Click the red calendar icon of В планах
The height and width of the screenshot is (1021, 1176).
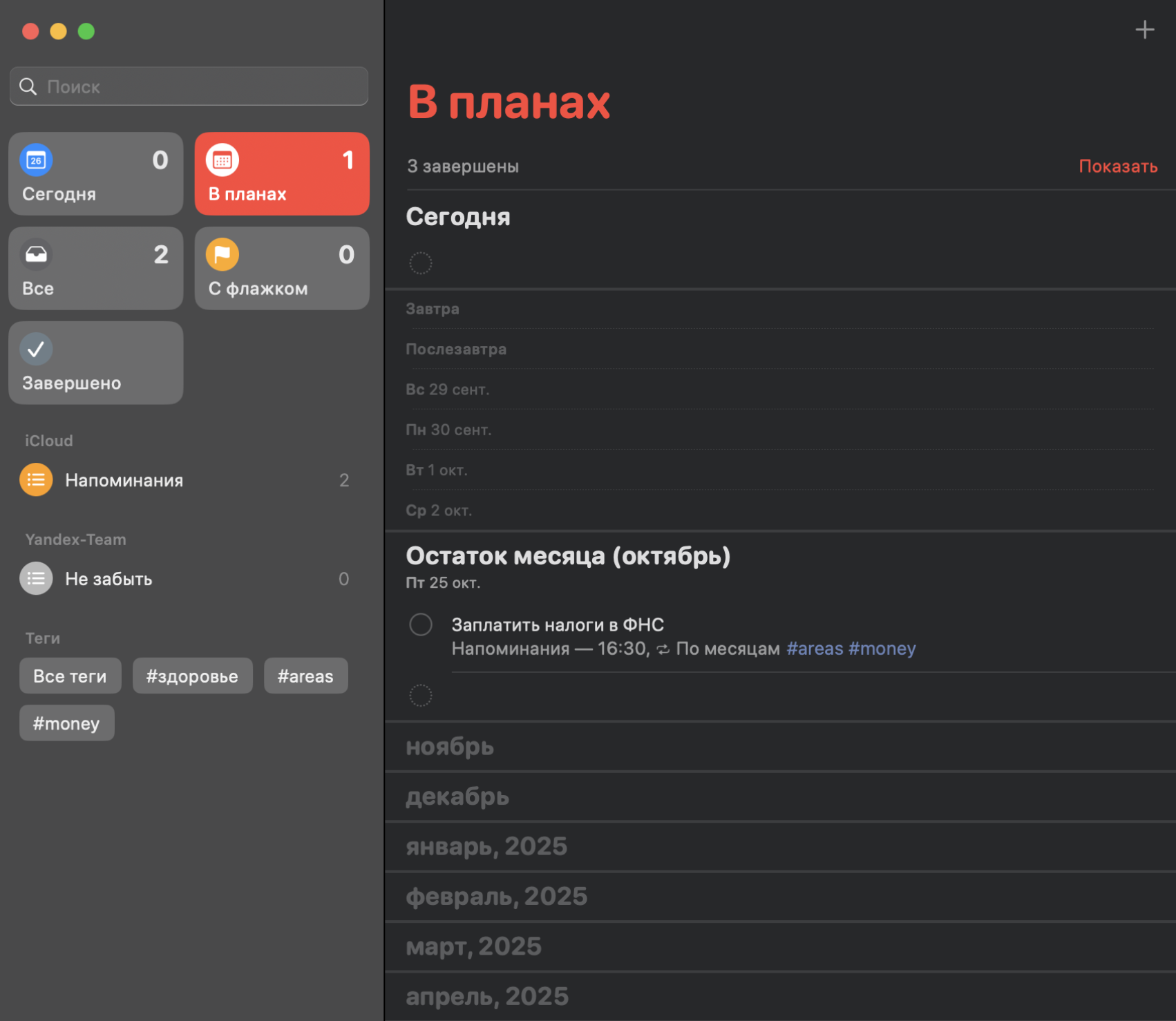(222, 160)
